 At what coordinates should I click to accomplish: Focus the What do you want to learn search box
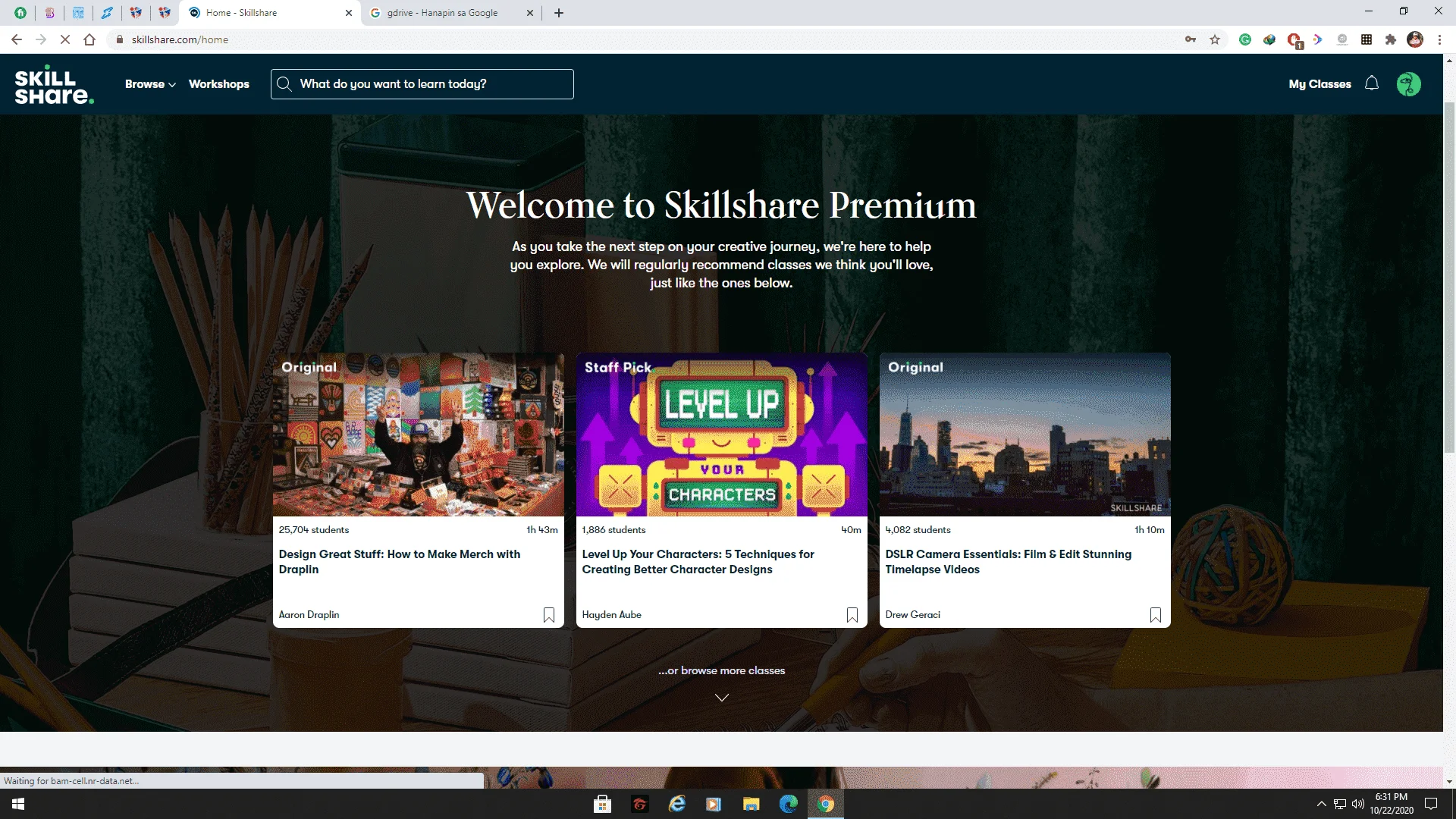[422, 84]
